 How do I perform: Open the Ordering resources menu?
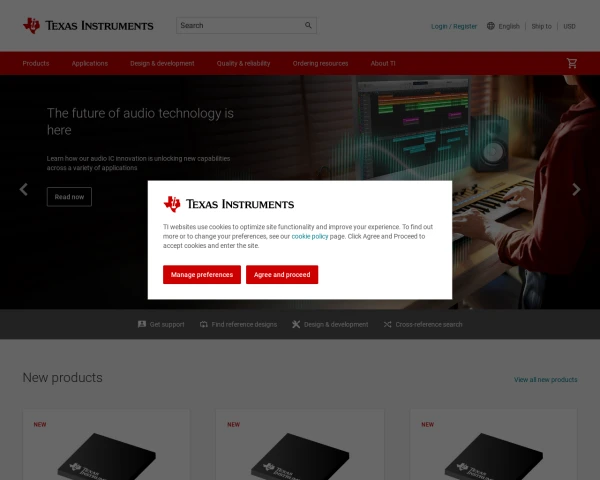[320, 63]
